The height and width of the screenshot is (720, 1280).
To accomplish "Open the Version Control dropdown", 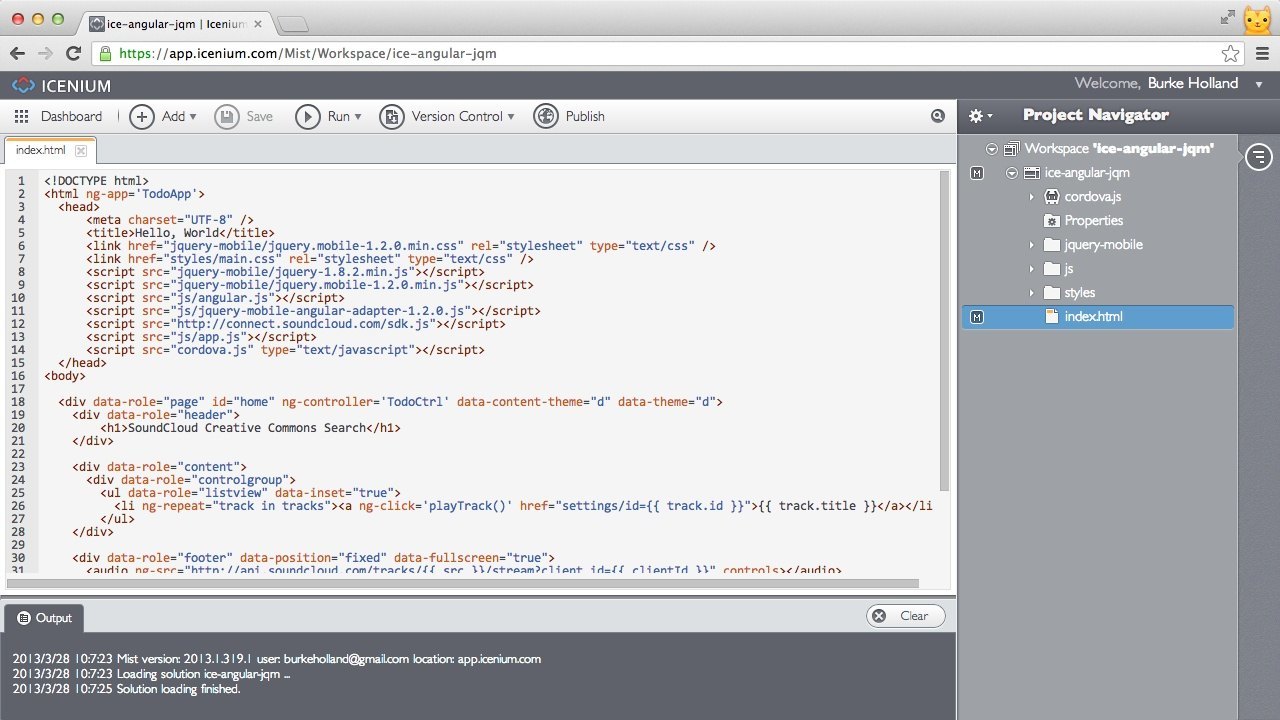I will pos(511,117).
